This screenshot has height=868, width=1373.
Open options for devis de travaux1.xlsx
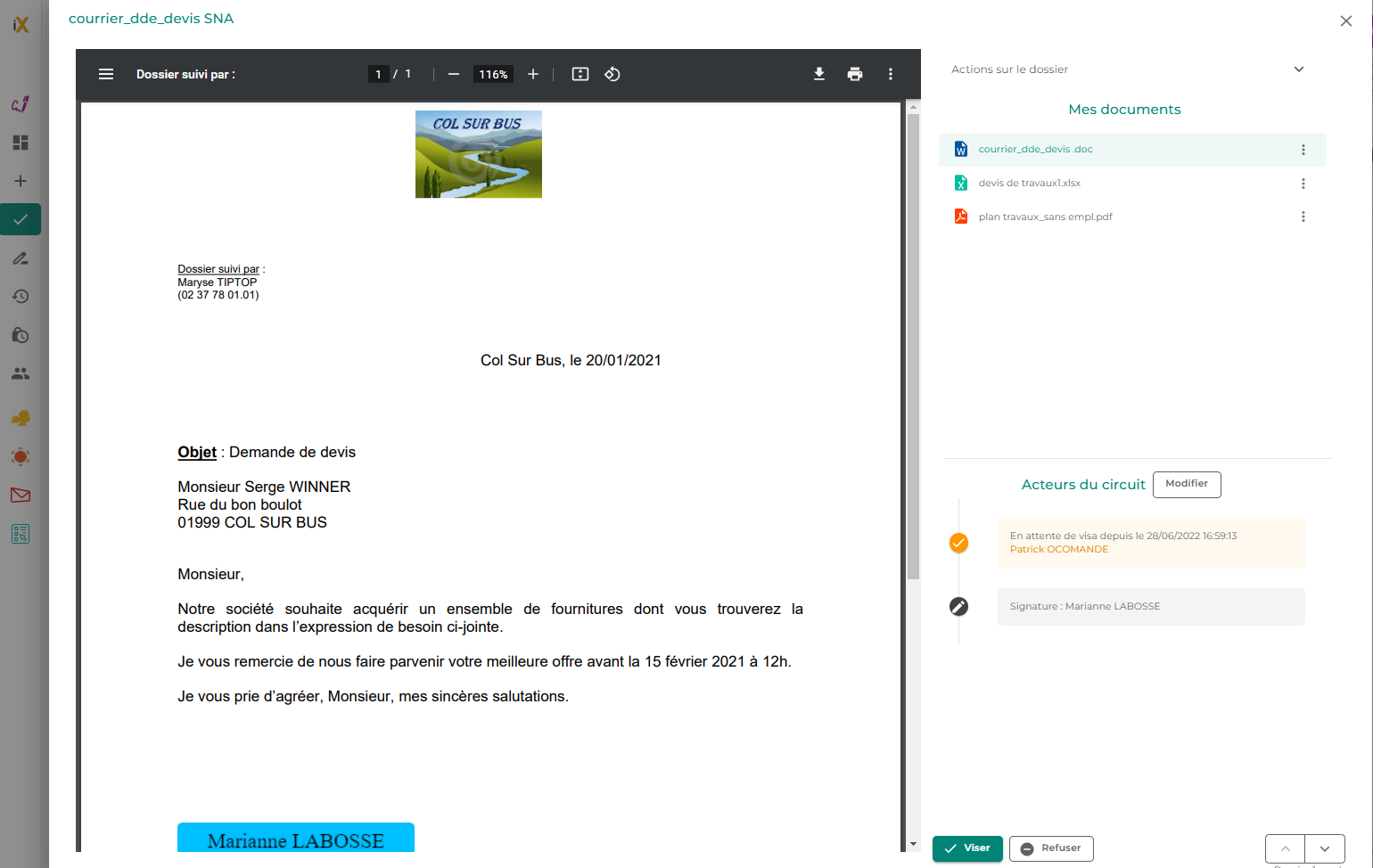(1303, 184)
